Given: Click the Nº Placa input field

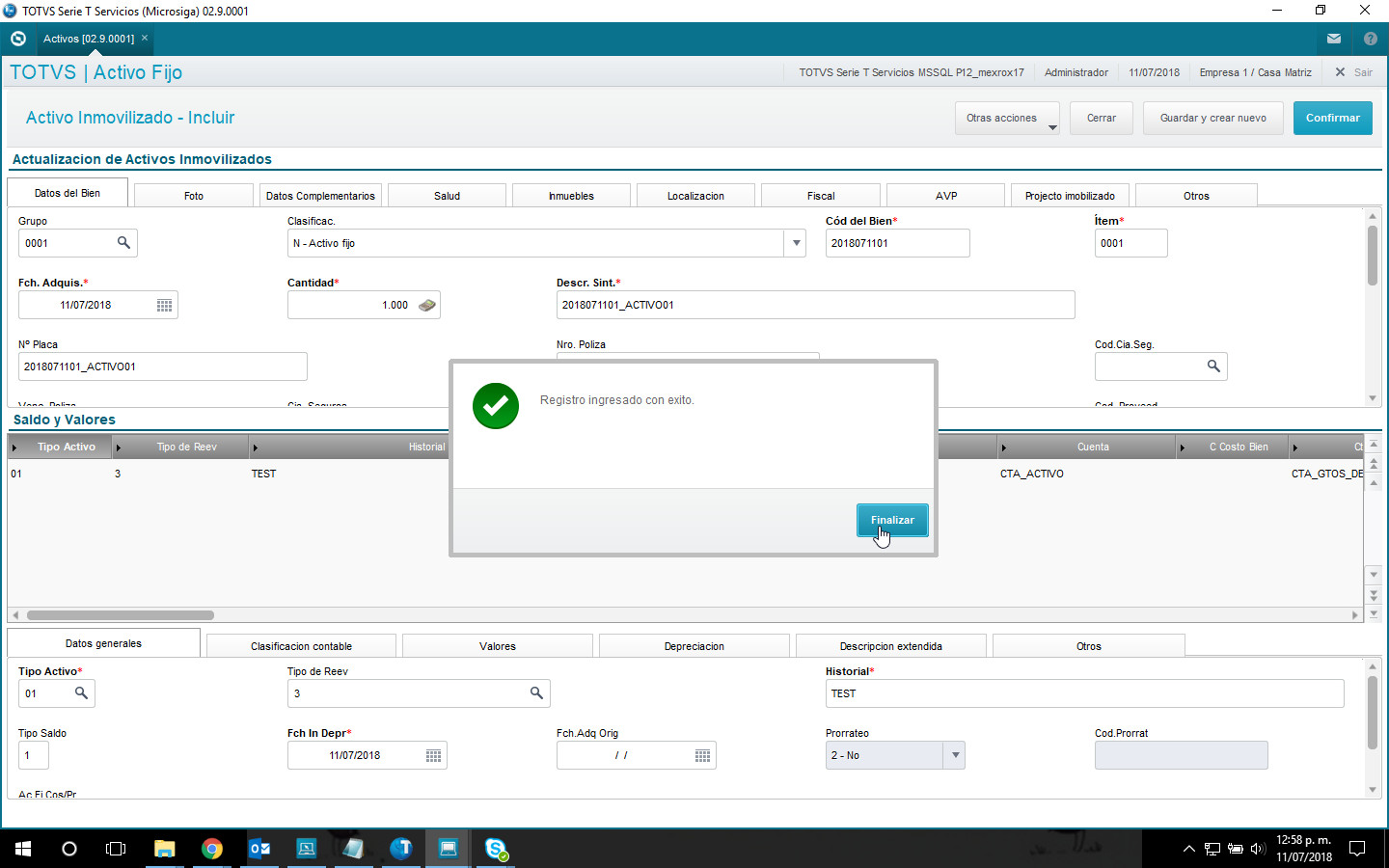Looking at the screenshot, I should click(x=162, y=366).
